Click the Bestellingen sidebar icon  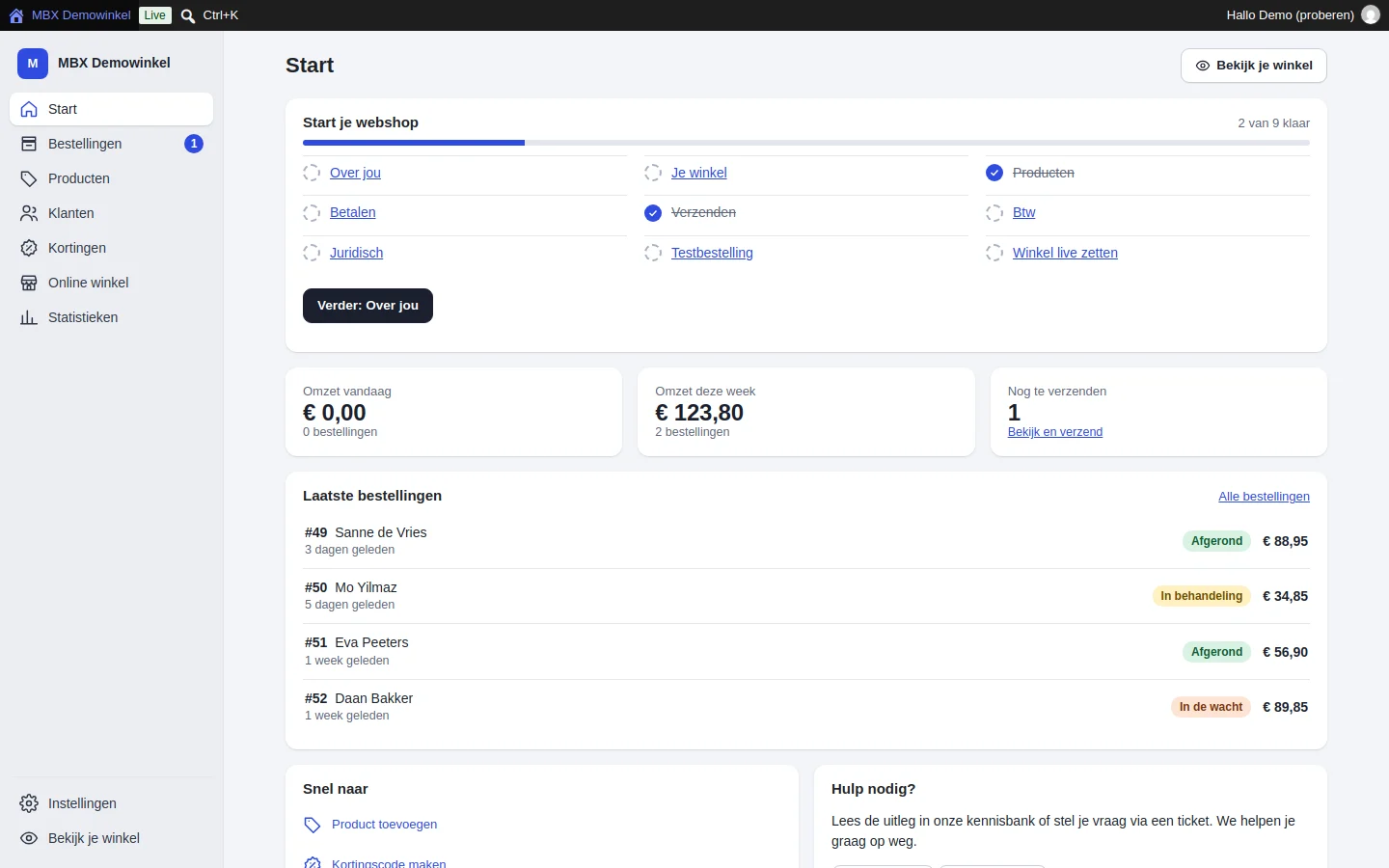point(29,144)
